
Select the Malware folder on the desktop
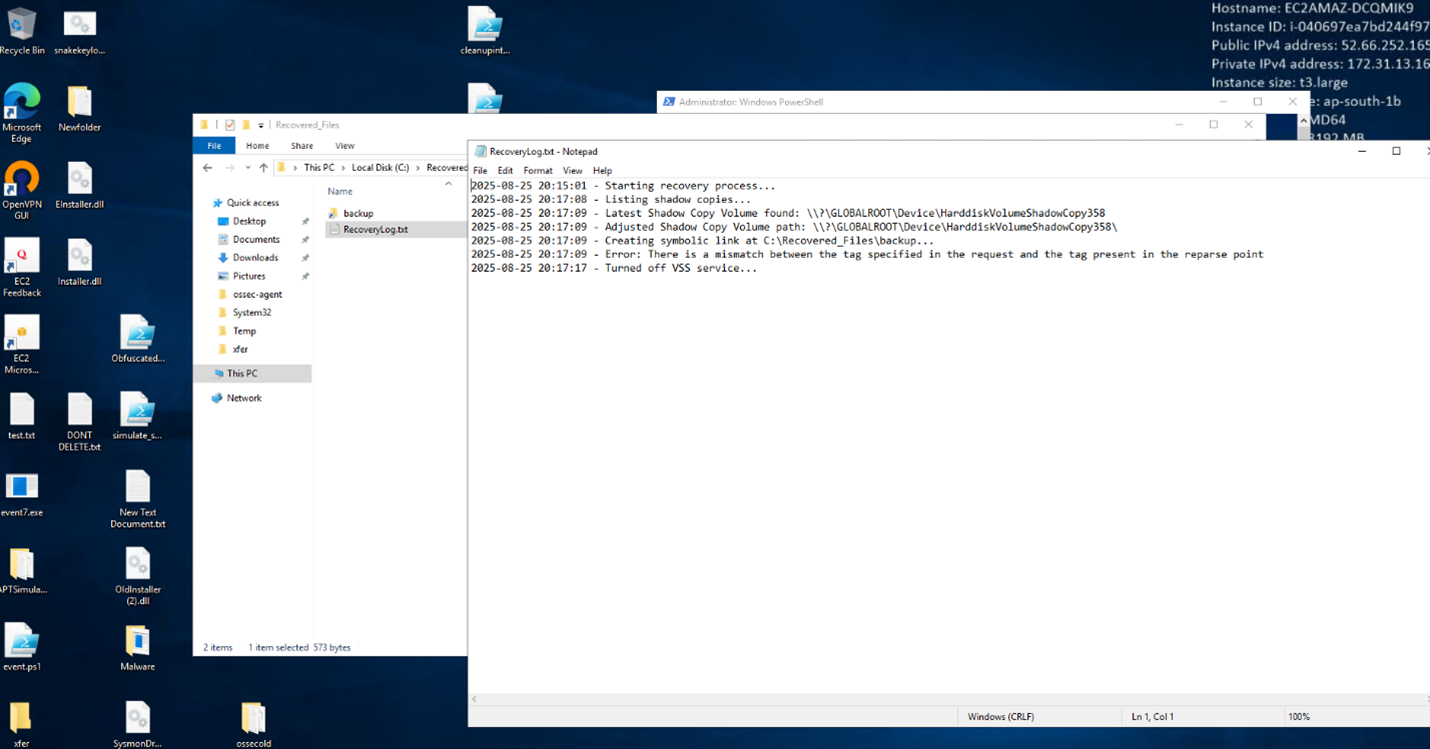pos(137,643)
